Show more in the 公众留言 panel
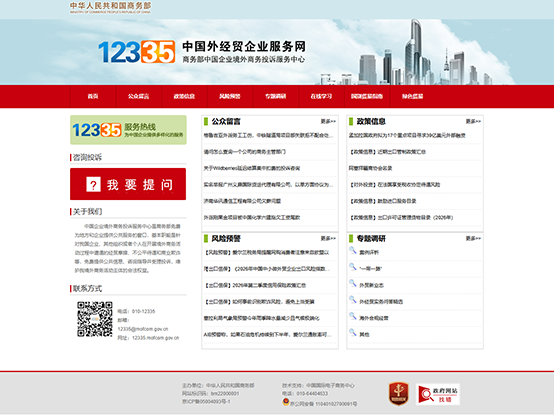This screenshot has width=554, height=415. (328, 121)
